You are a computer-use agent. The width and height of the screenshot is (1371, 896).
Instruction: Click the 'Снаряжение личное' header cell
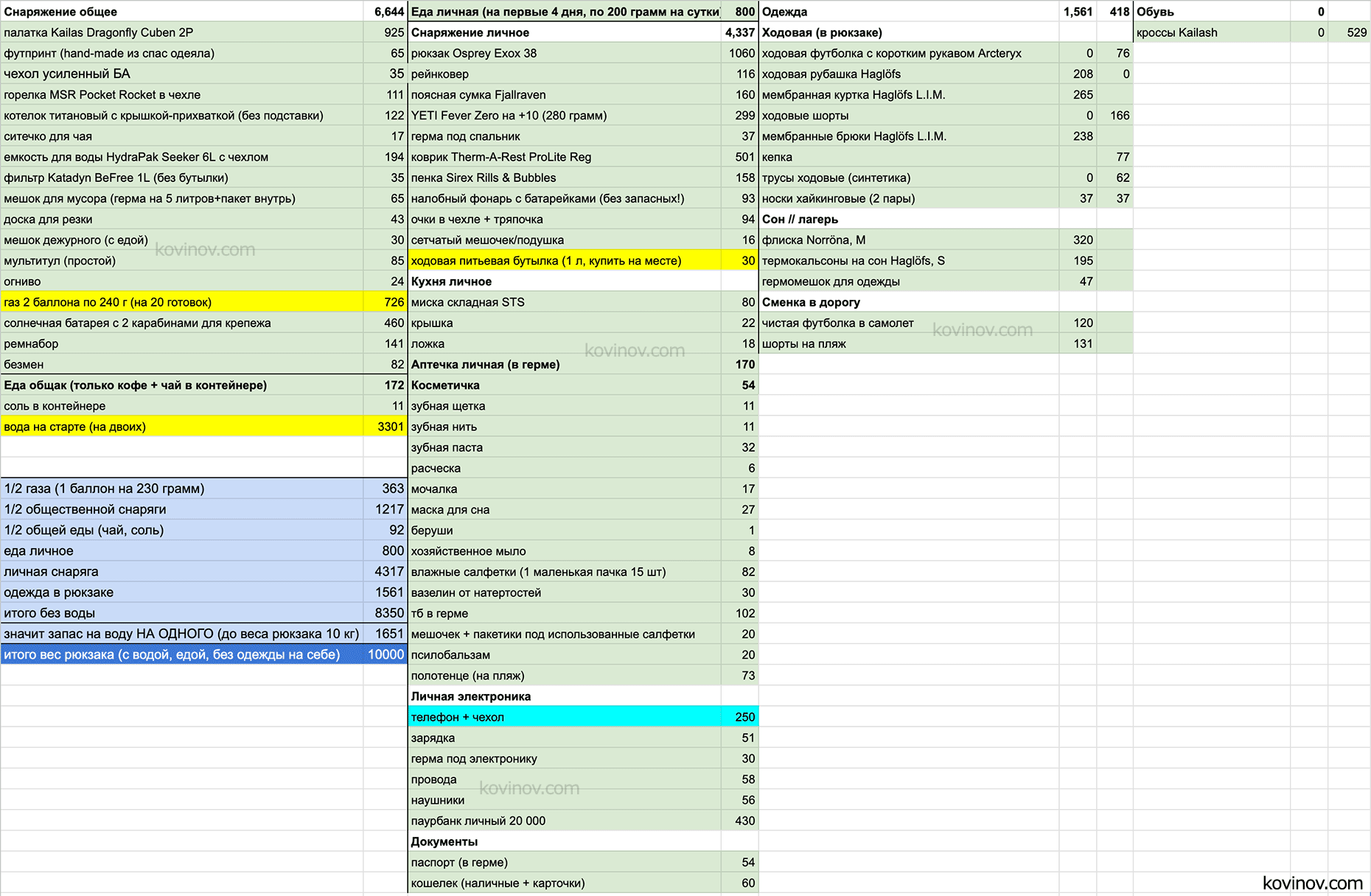(x=565, y=32)
